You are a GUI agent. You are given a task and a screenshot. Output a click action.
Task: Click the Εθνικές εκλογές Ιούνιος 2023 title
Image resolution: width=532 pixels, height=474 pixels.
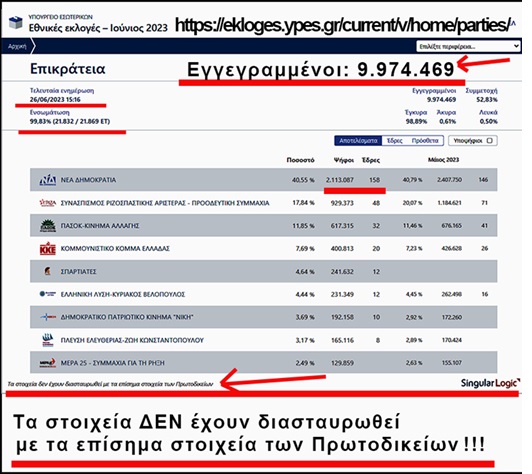coord(98,28)
